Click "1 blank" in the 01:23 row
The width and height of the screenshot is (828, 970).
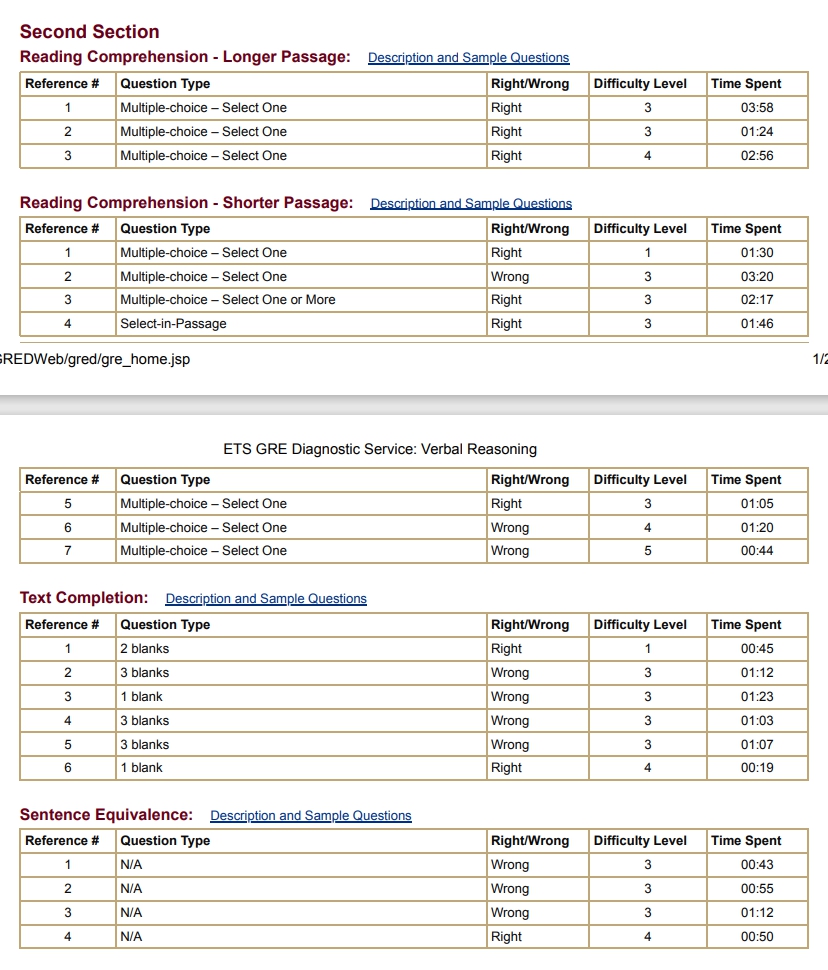pyautogui.click(x=142, y=697)
